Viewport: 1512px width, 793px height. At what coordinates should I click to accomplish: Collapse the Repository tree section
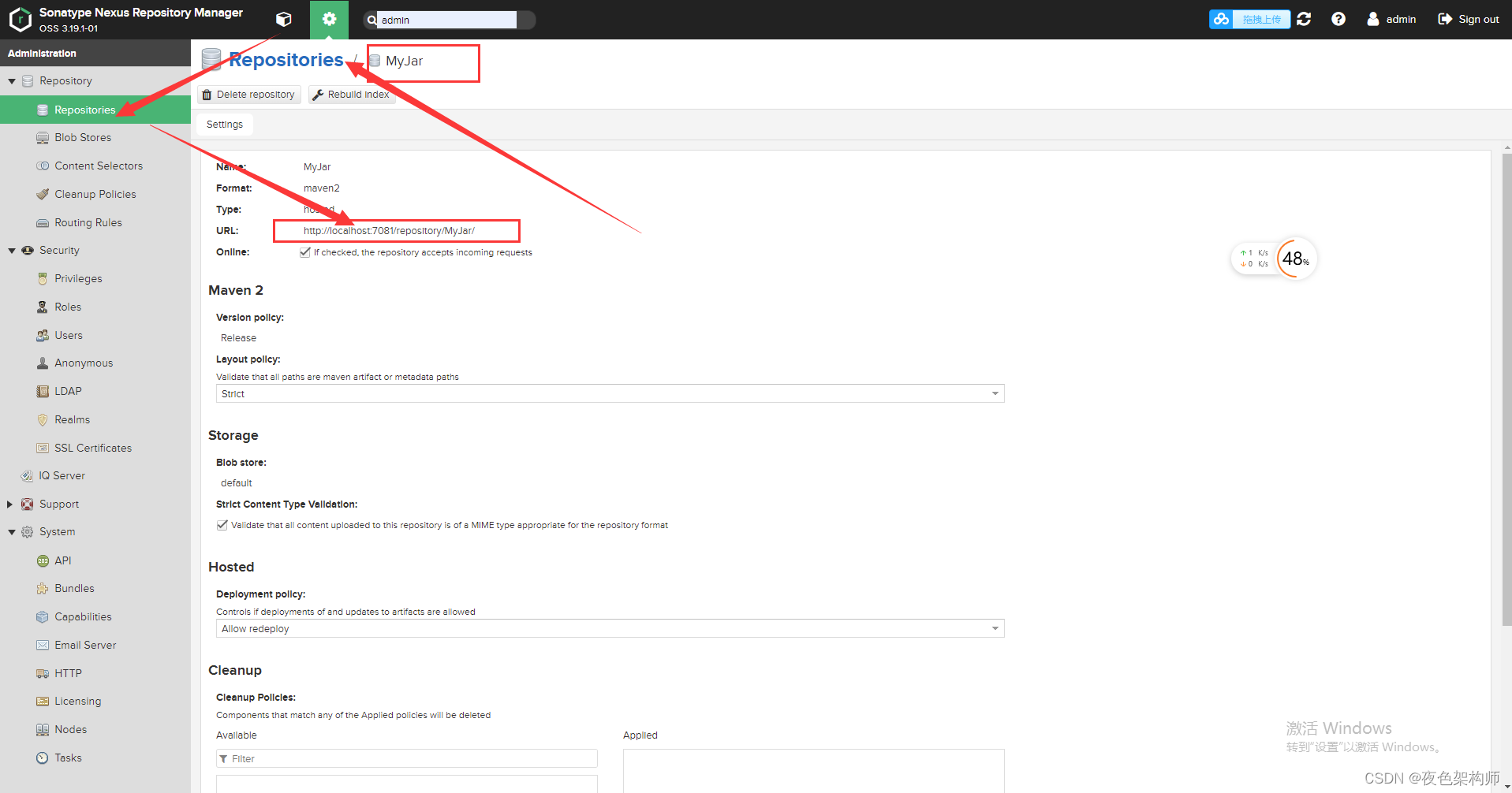coord(12,81)
